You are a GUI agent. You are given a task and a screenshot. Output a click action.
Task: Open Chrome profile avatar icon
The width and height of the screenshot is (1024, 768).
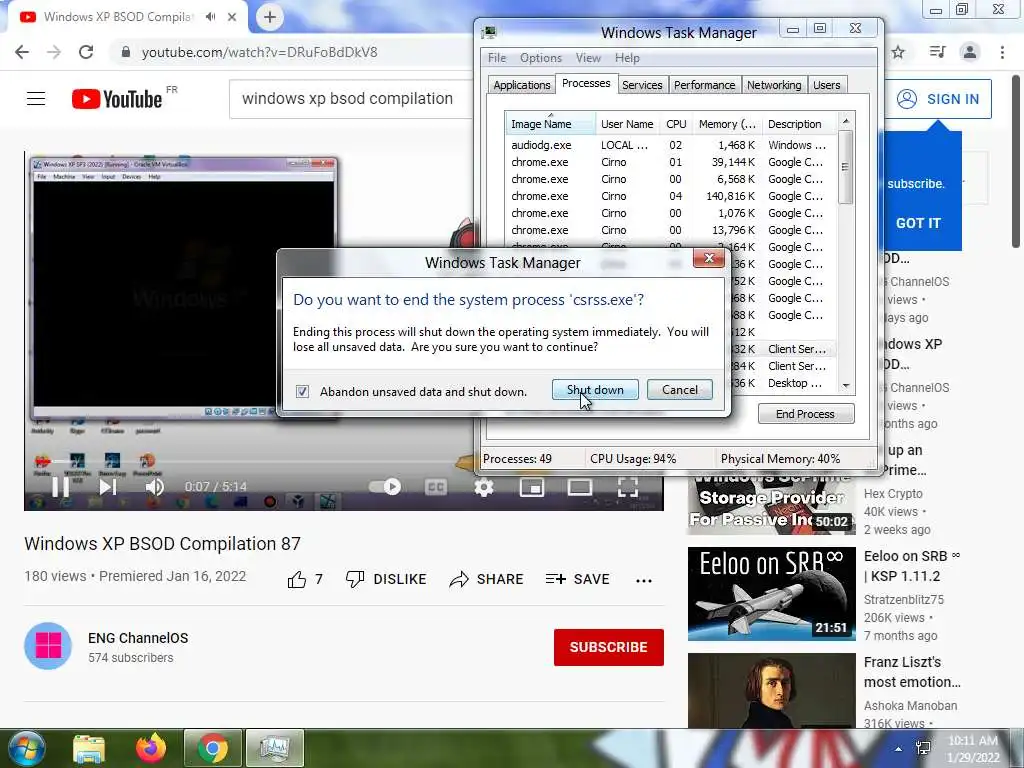pos(970,52)
